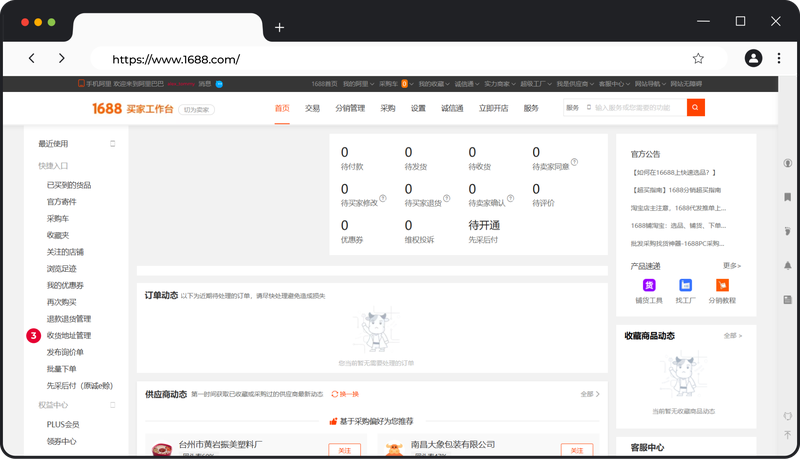Click the browser back arrow
The image size is (800, 459).
(32, 59)
